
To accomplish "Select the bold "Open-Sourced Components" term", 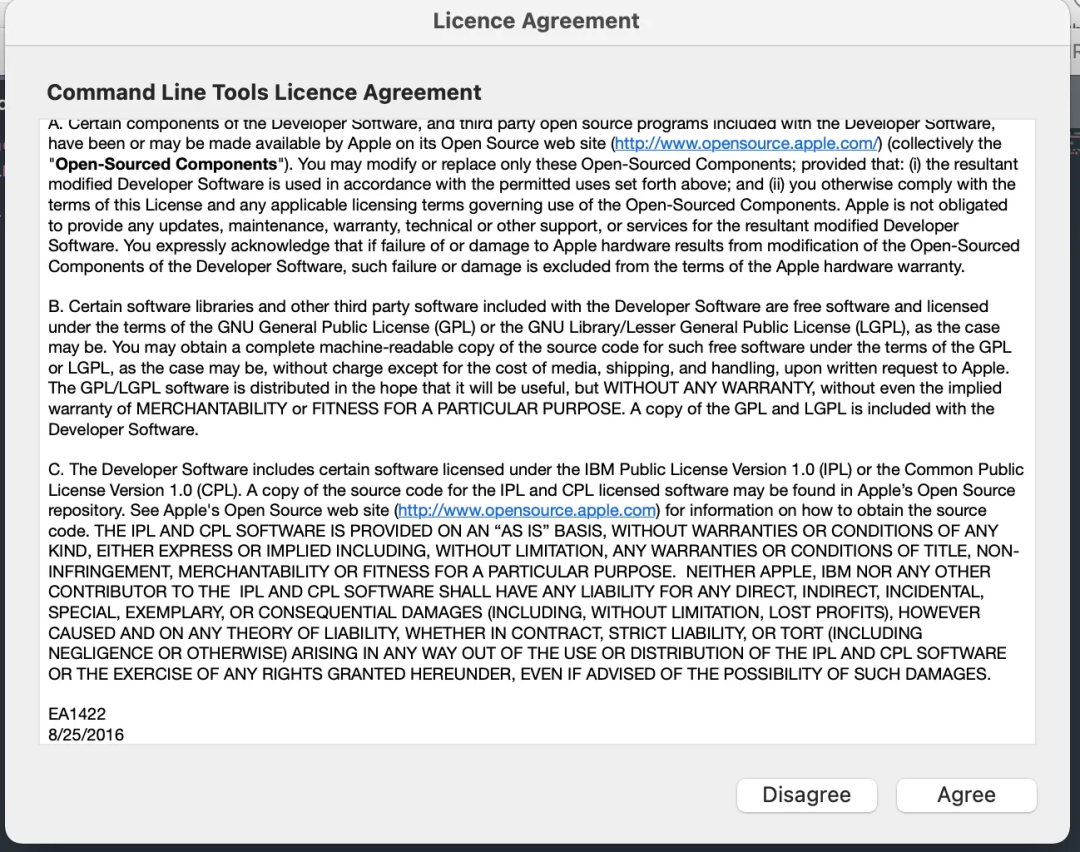I will click(166, 165).
